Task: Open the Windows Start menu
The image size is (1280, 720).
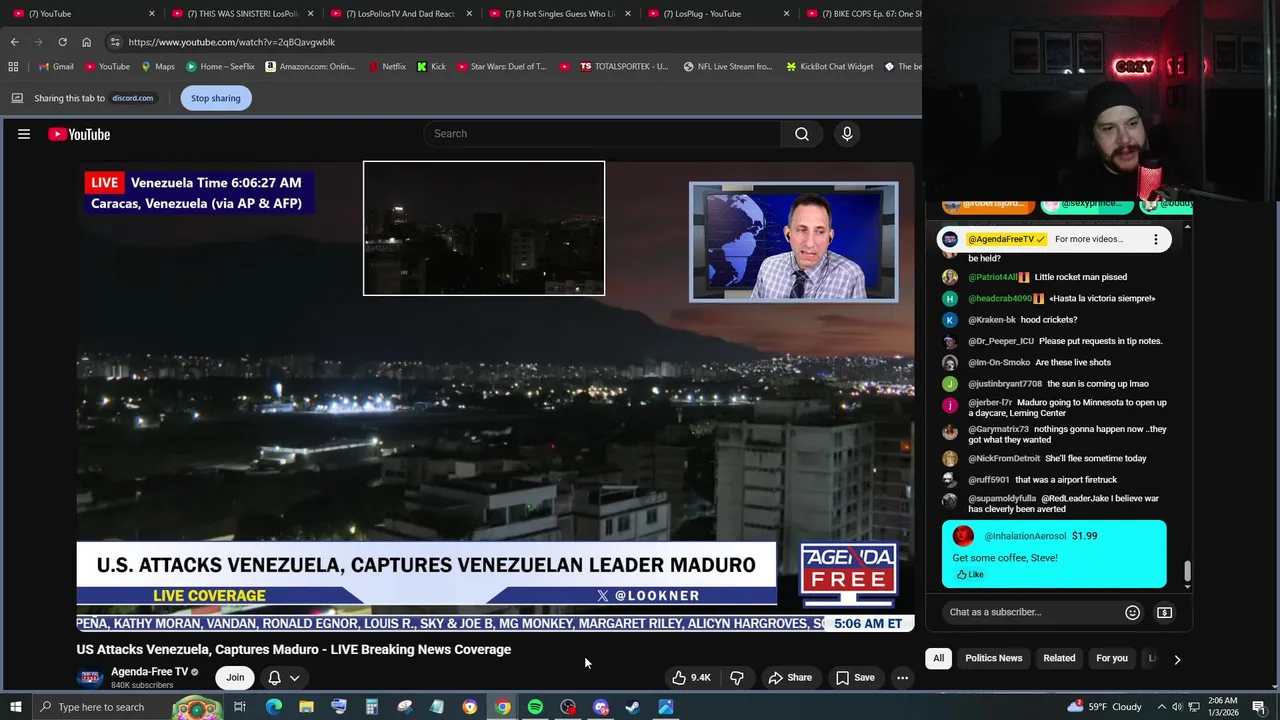Action: (x=15, y=707)
